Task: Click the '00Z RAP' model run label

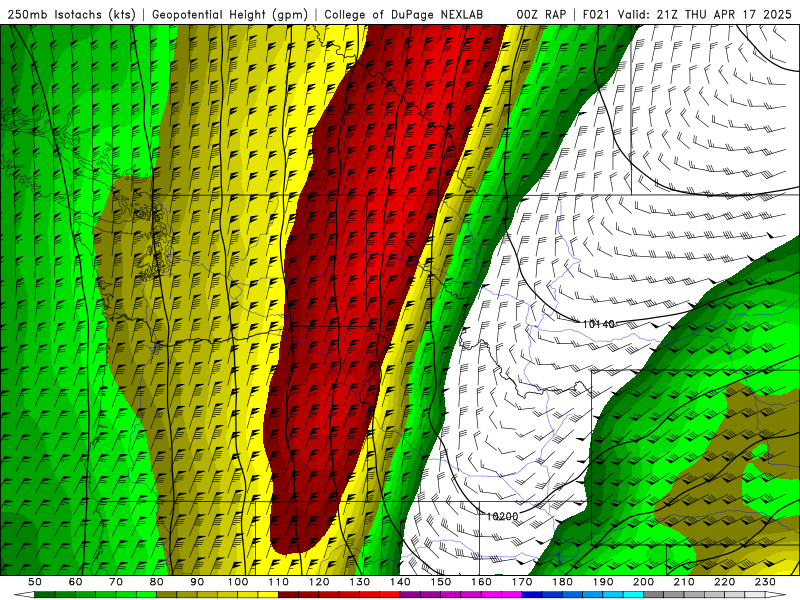Action: 541,14
